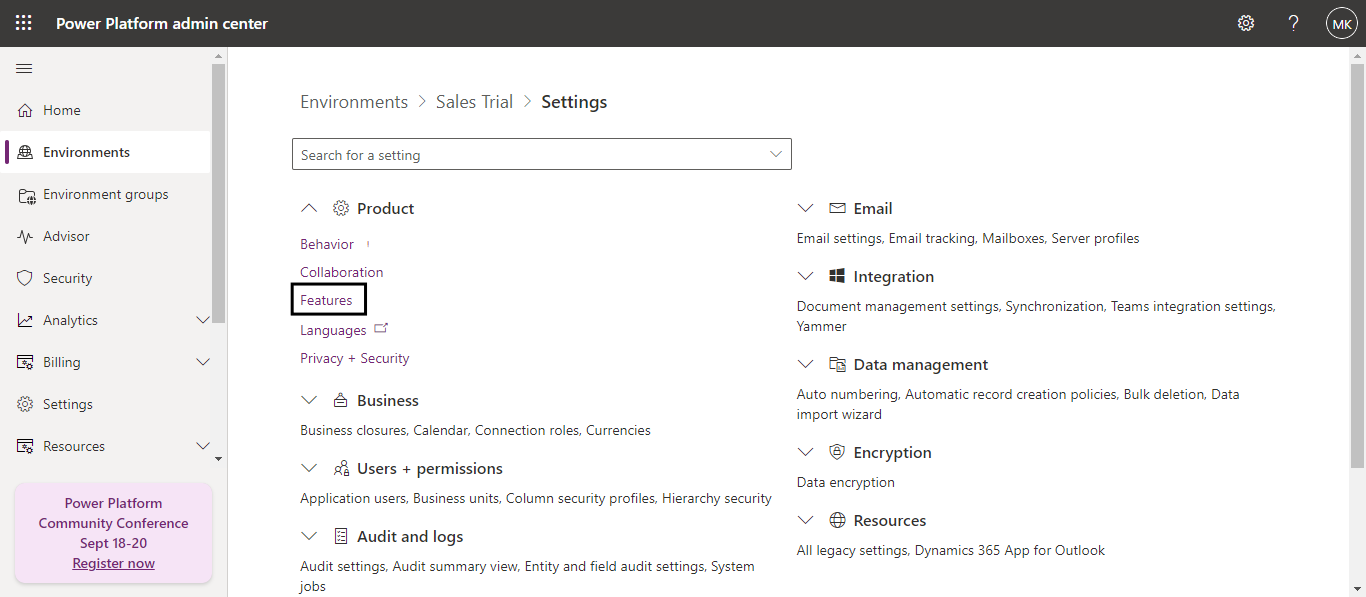Screen dimensions: 1366x597
Task: Collapse navigation with the hamburger icon
Action: (24, 68)
